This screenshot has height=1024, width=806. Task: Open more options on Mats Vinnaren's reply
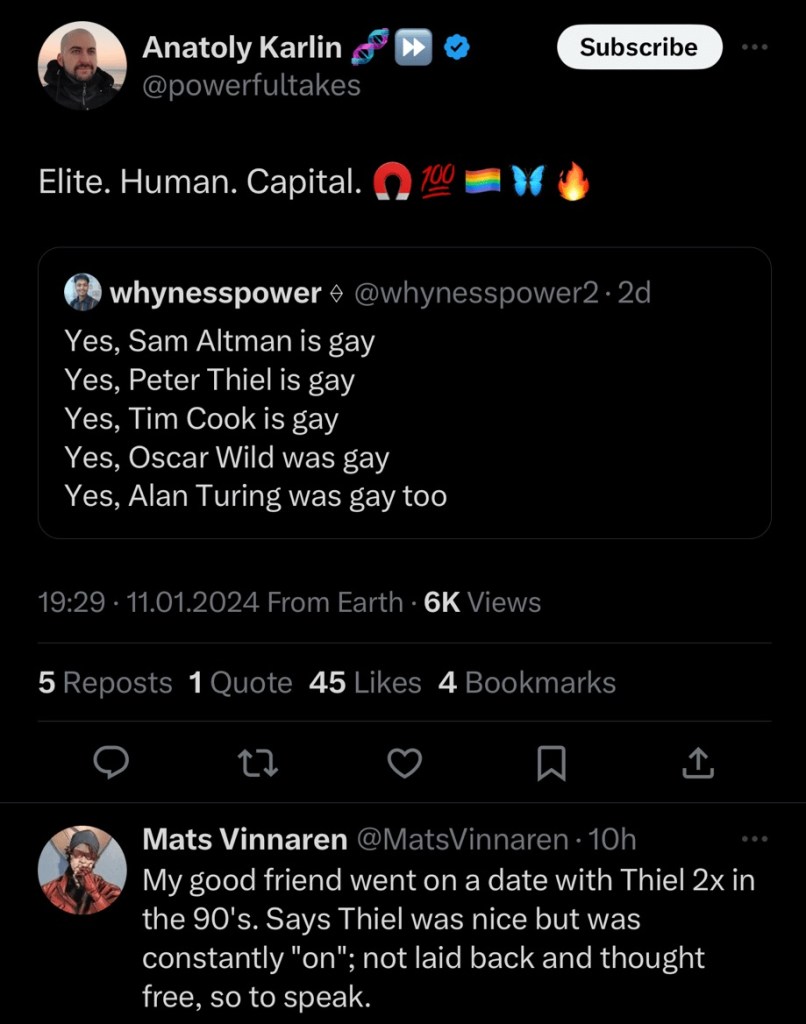click(755, 839)
